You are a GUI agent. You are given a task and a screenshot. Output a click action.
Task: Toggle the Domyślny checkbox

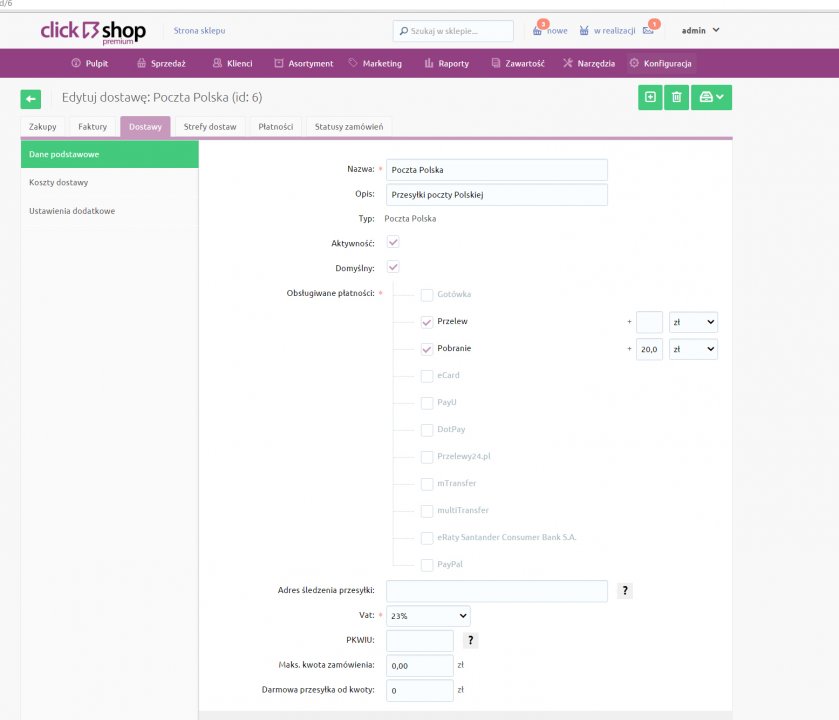click(x=393, y=267)
